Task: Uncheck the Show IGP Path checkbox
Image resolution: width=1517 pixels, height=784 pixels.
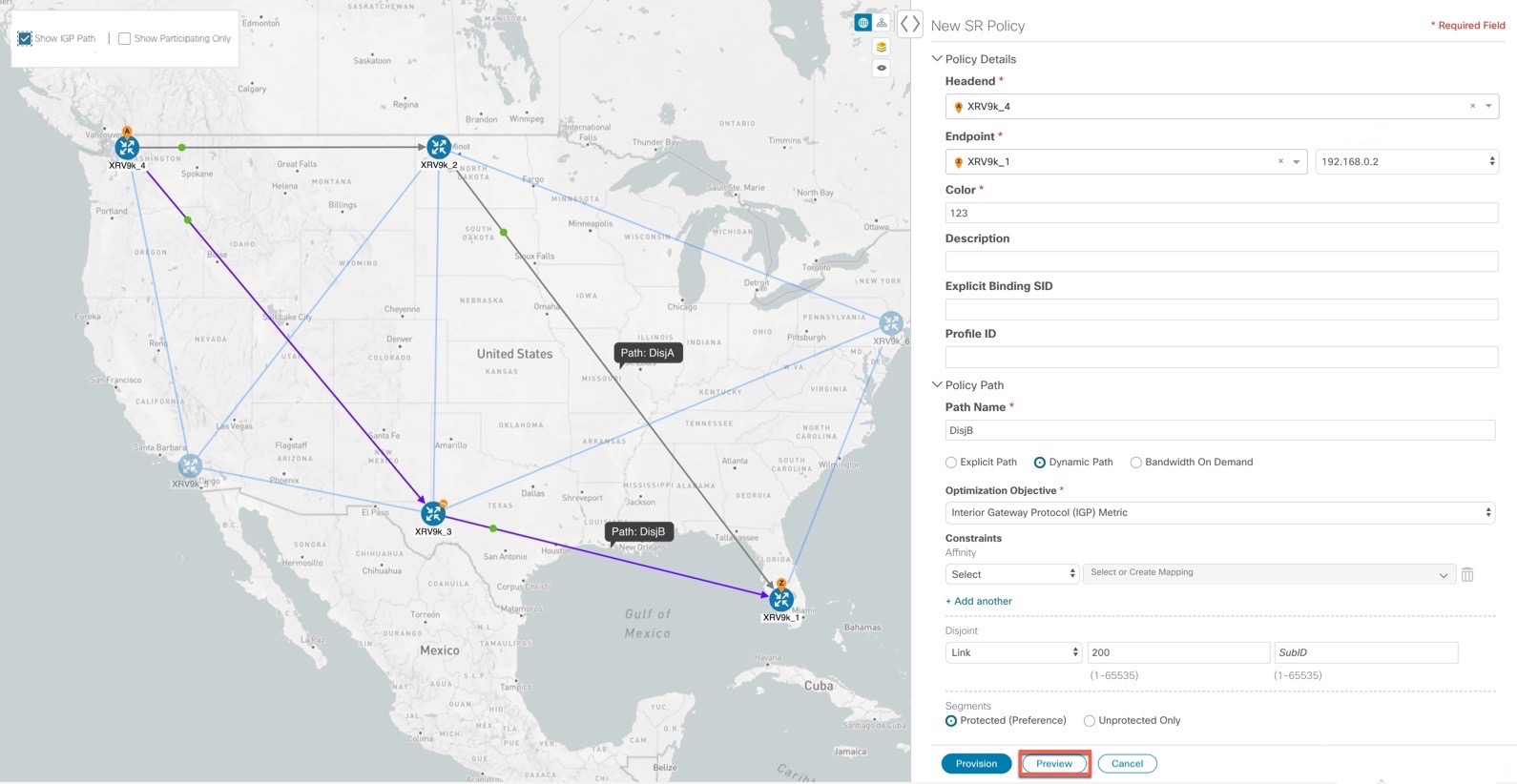Action: pyautogui.click(x=25, y=38)
